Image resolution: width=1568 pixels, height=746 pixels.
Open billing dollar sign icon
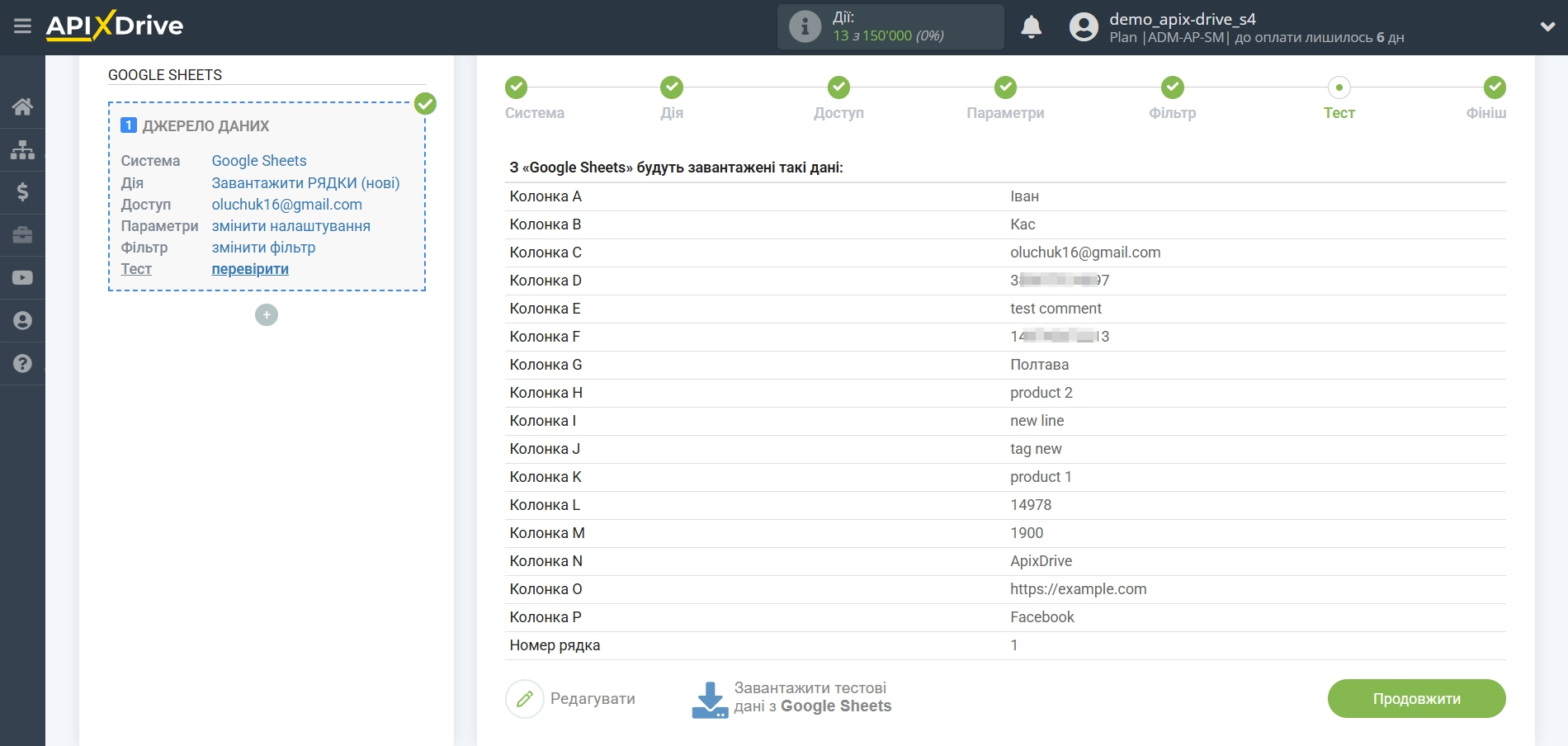coord(22,192)
